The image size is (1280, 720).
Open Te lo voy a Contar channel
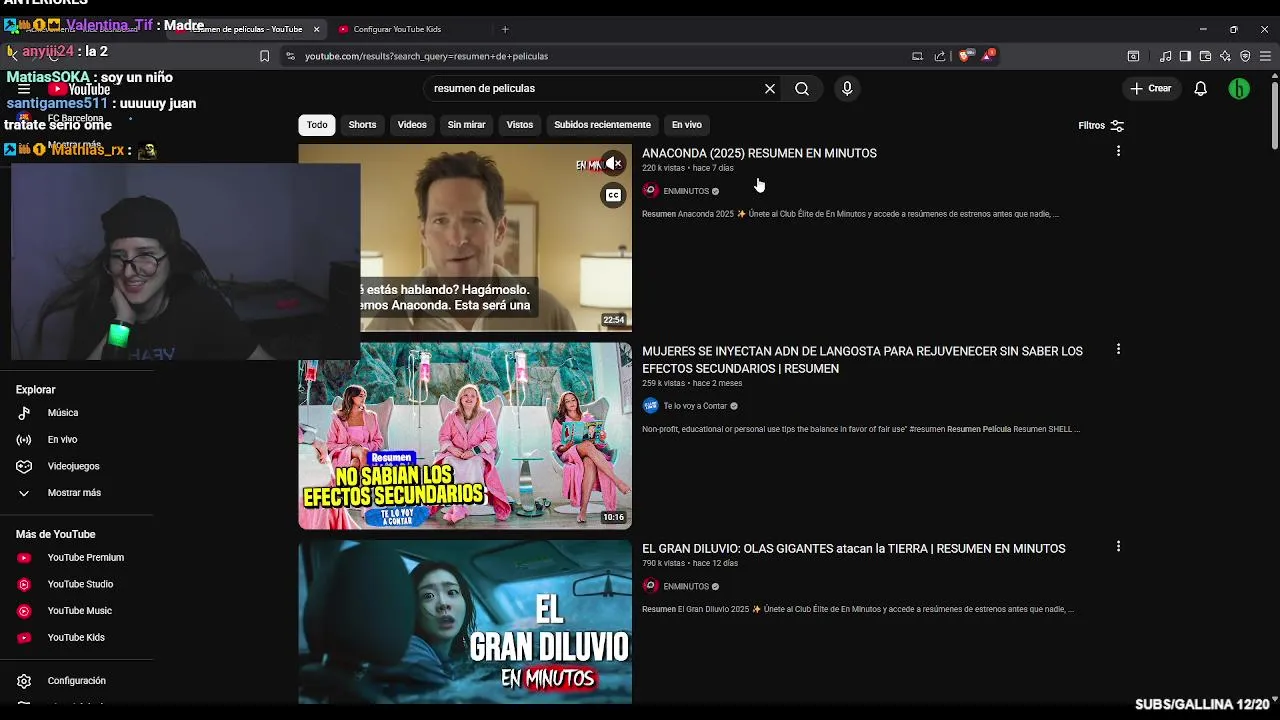pyautogui.click(x=695, y=406)
